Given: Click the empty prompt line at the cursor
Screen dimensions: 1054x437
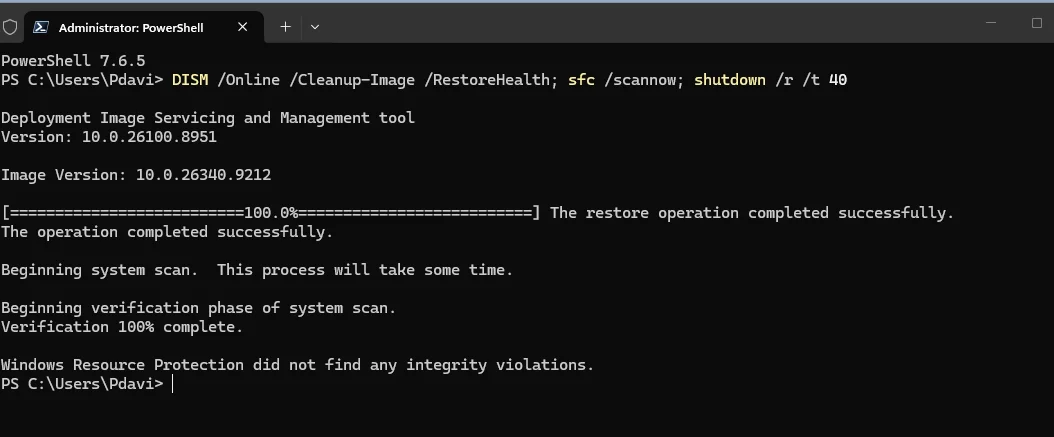Looking at the screenshot, I should coord(173,384).
